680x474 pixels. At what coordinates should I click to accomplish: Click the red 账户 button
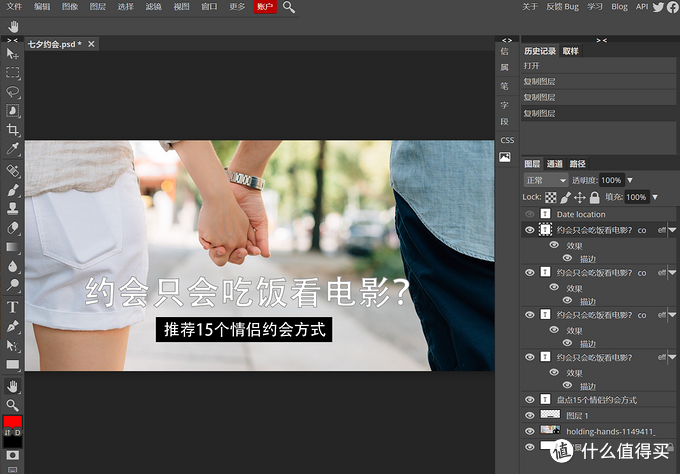(x=265, y=7)
